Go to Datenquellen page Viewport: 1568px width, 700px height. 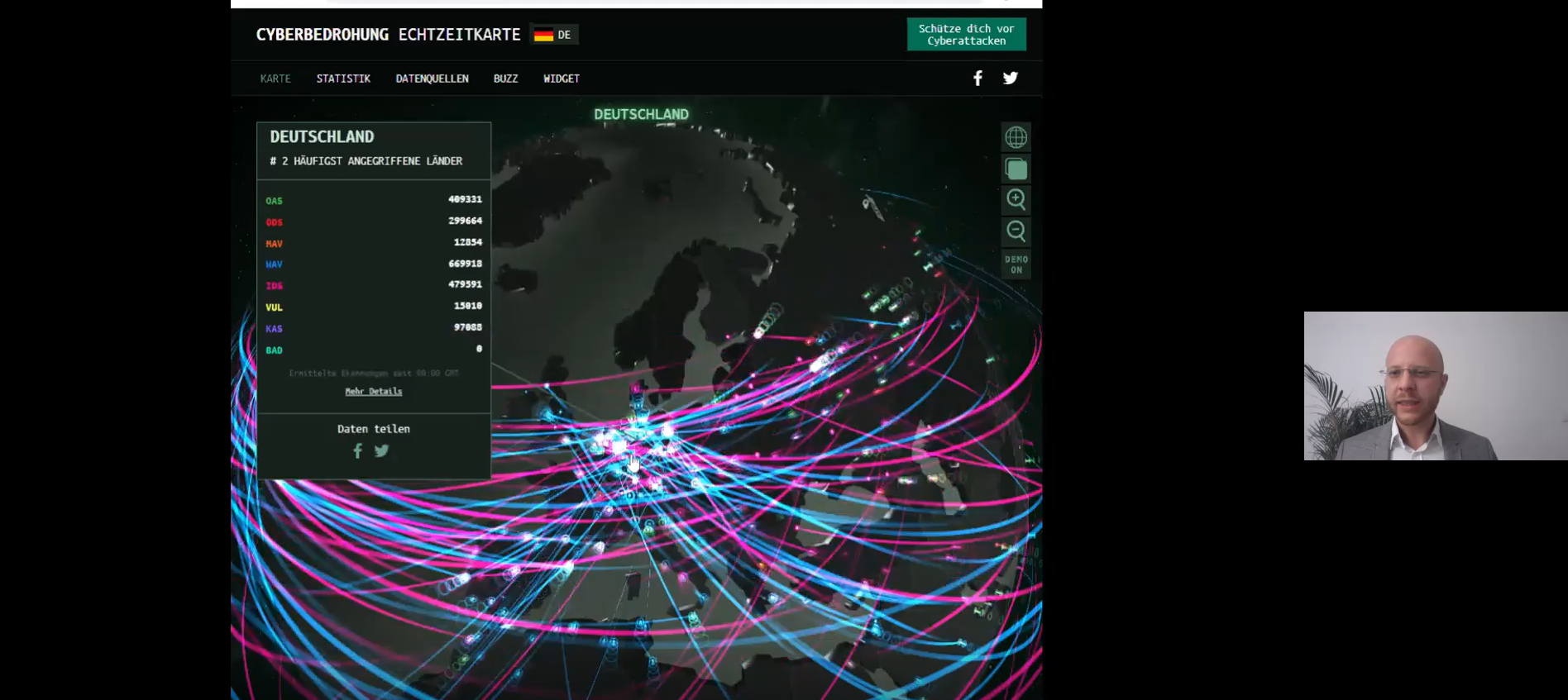click(x=432, y=79)
